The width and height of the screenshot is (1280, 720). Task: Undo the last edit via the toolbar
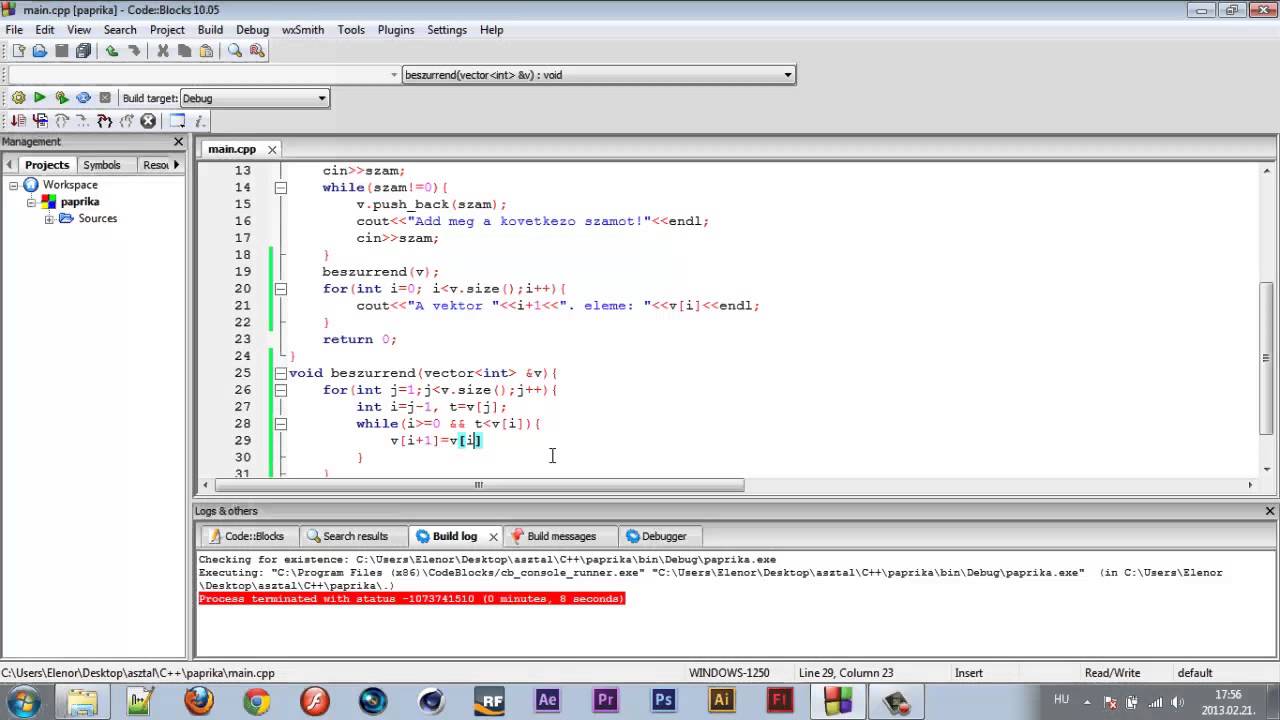tap(112, 51)
